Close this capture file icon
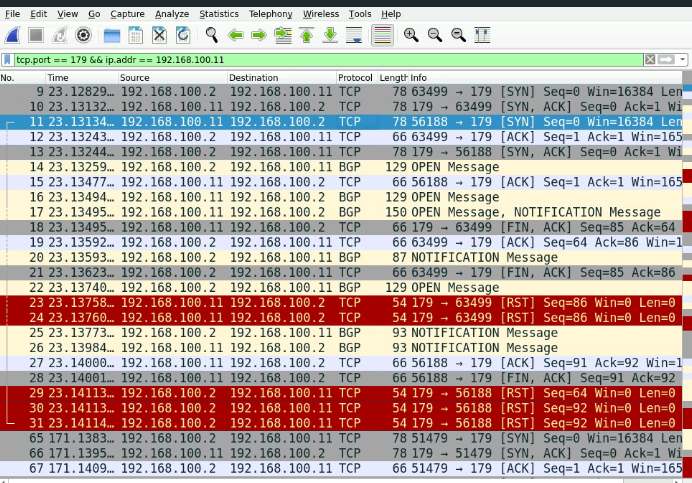 pos(159,35)
